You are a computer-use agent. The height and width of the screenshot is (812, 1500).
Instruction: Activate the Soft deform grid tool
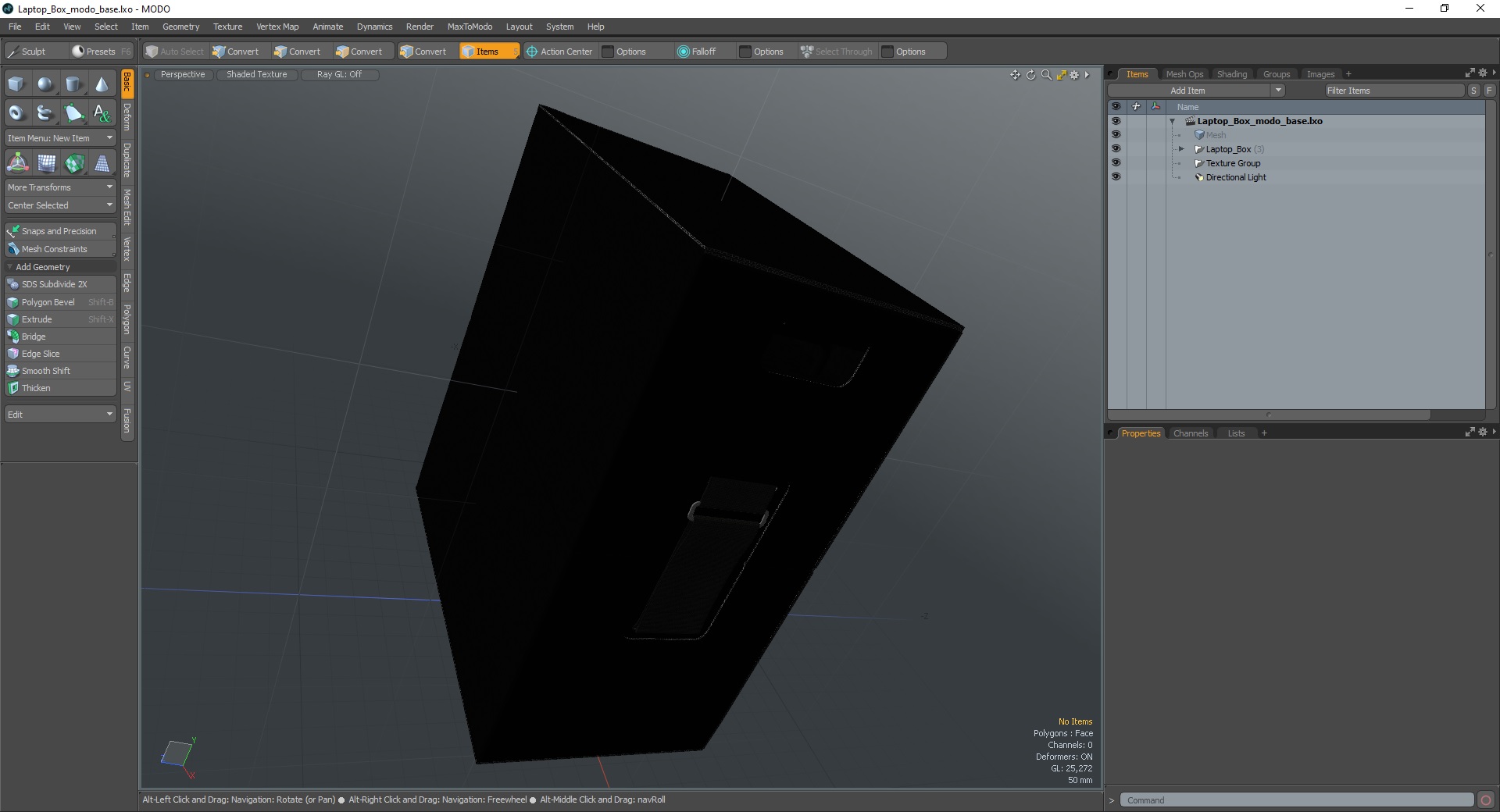point(46,163)
